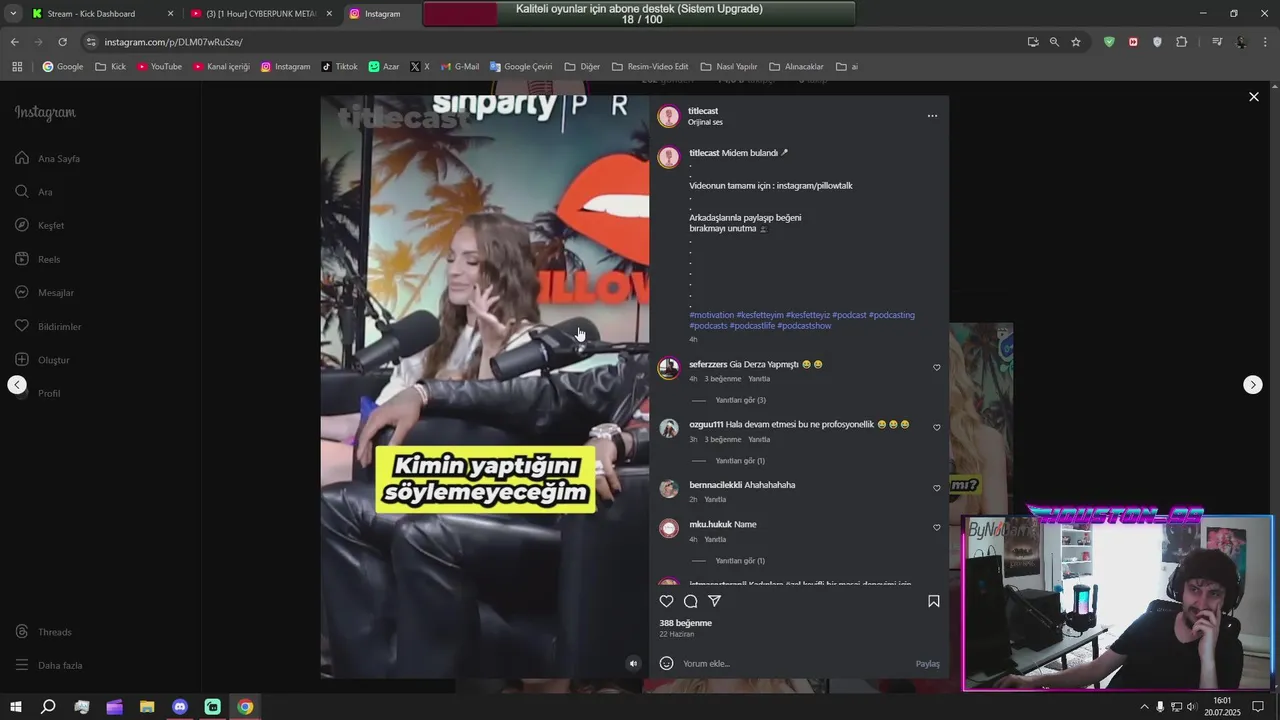
Task: Open Reels in the sidebar
Action: pos(38,259)
